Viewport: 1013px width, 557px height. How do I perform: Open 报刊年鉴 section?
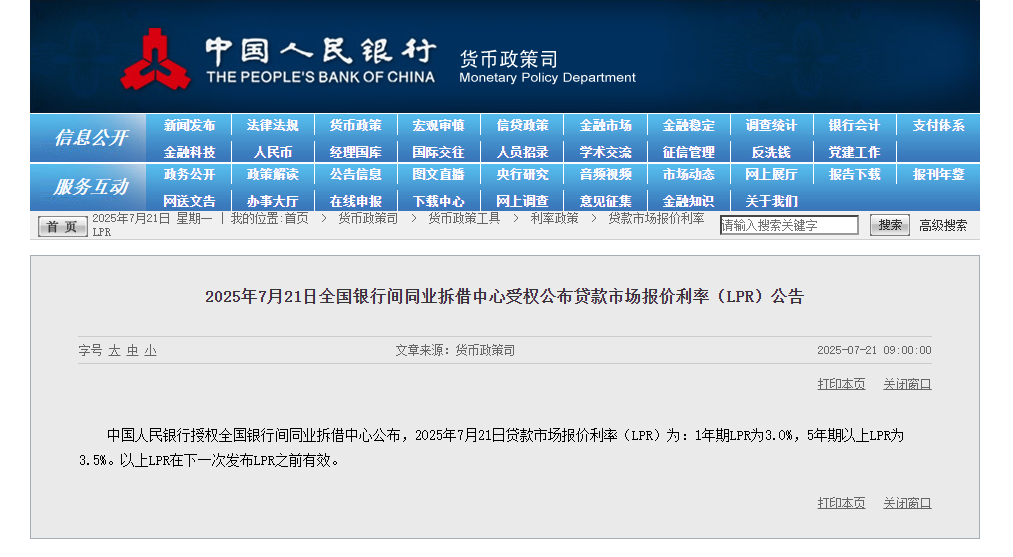point(939,174)
